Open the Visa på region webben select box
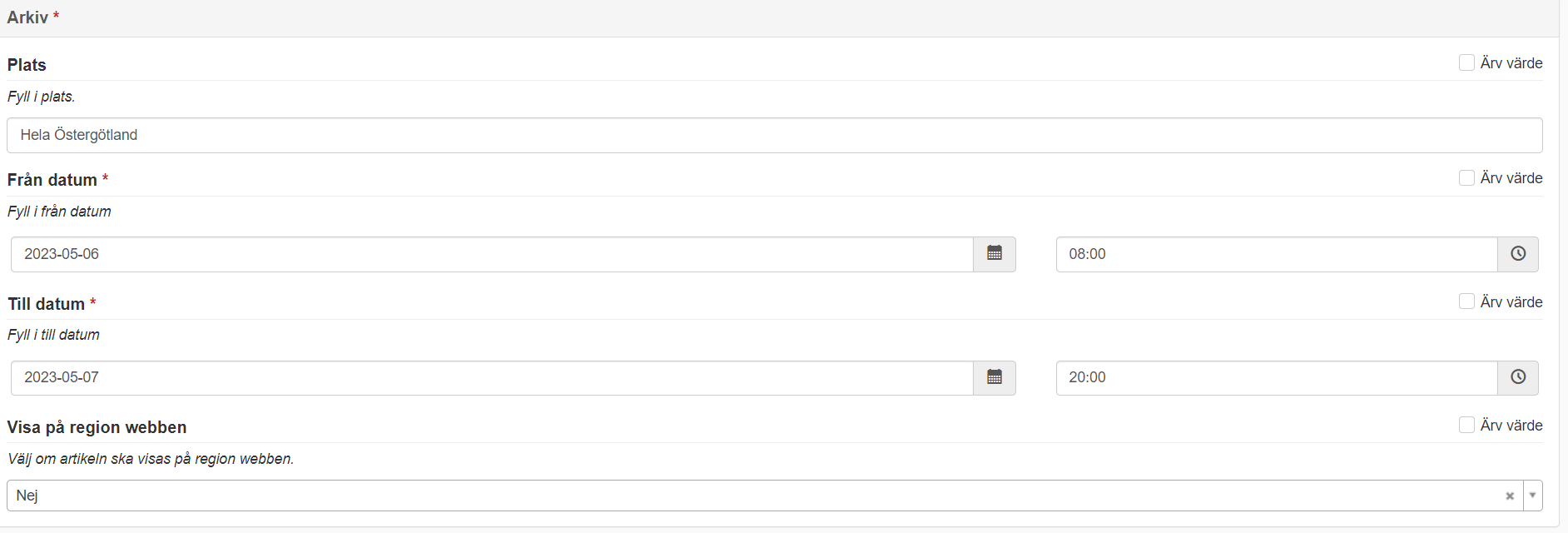 [749, 496]
